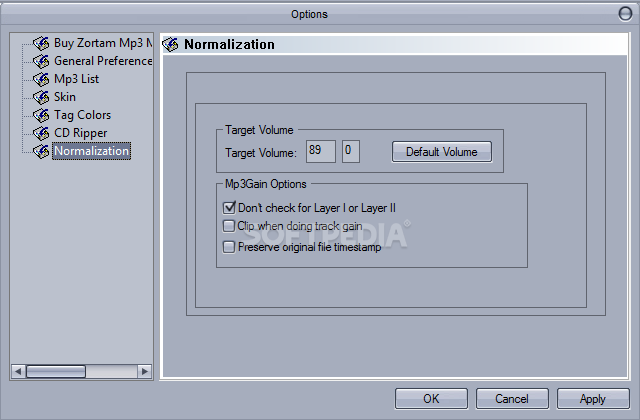This screenshot has width=640, height=420.
Task: Select Mp3 List options
Action: tap(76, 79)
